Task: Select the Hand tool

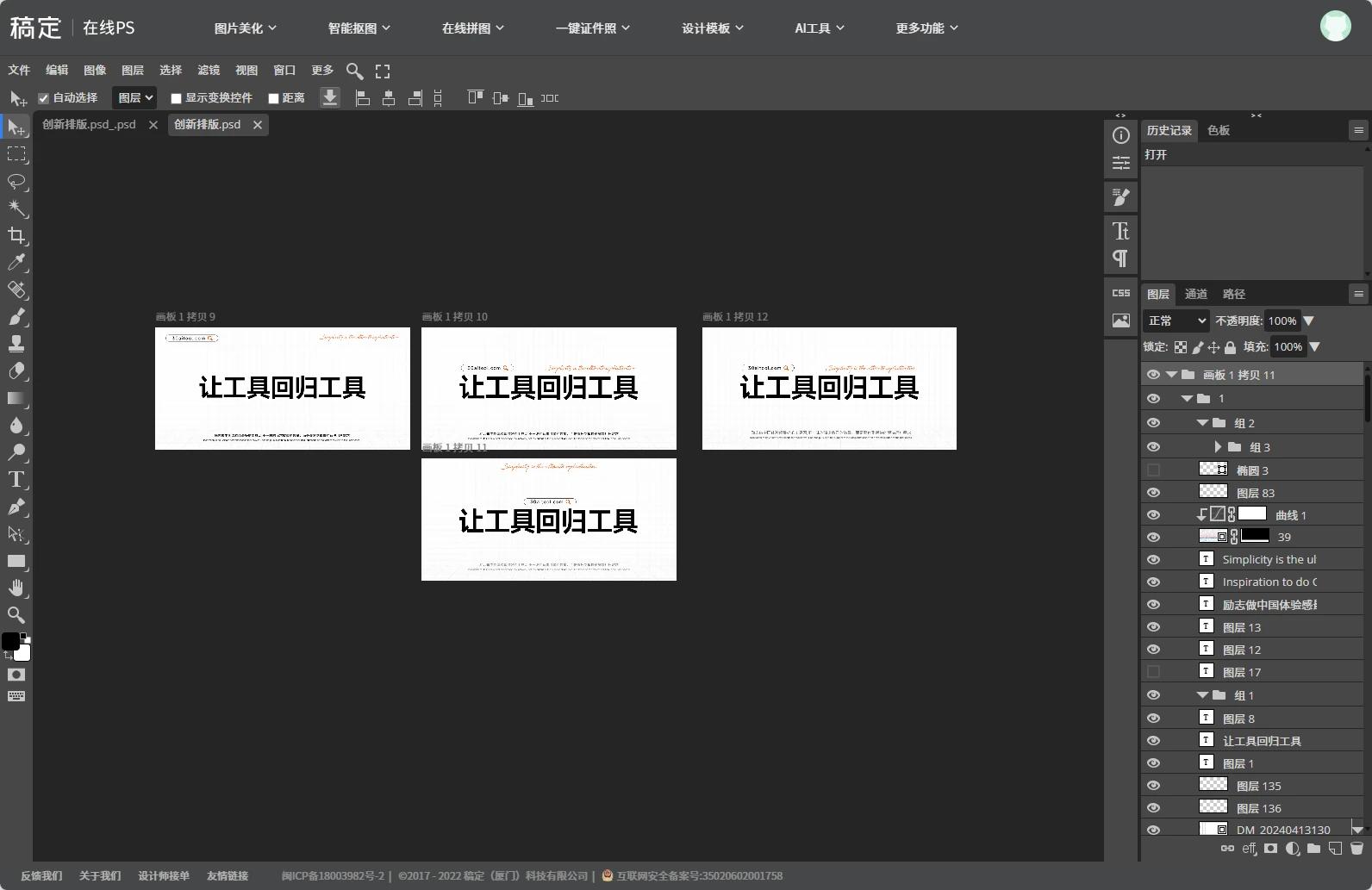Action: tap(16, 588)
